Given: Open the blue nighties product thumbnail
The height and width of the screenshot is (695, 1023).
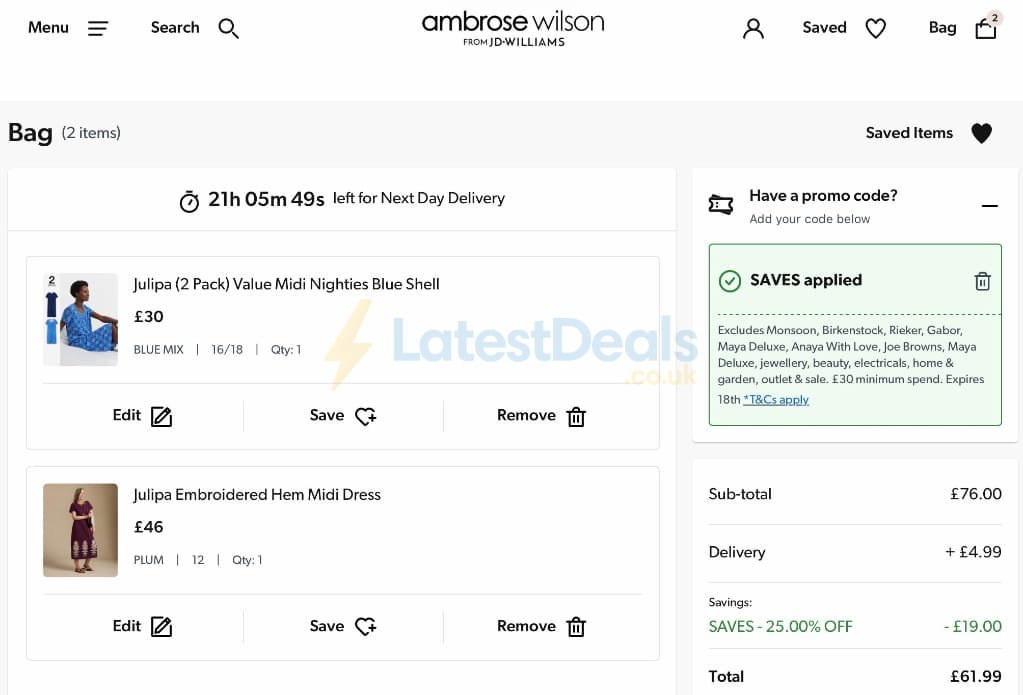Looking at the screenshot, I should tap(80, 319).
